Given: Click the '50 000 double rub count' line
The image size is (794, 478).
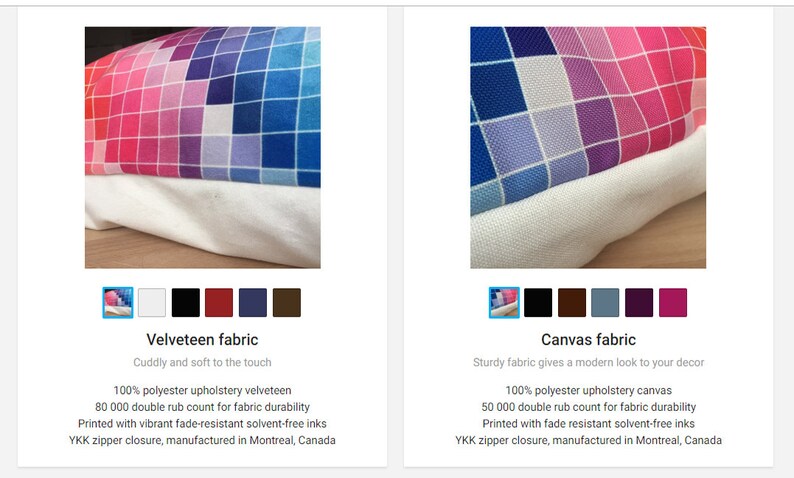Looking at the screenshot, I should [588, 407].
